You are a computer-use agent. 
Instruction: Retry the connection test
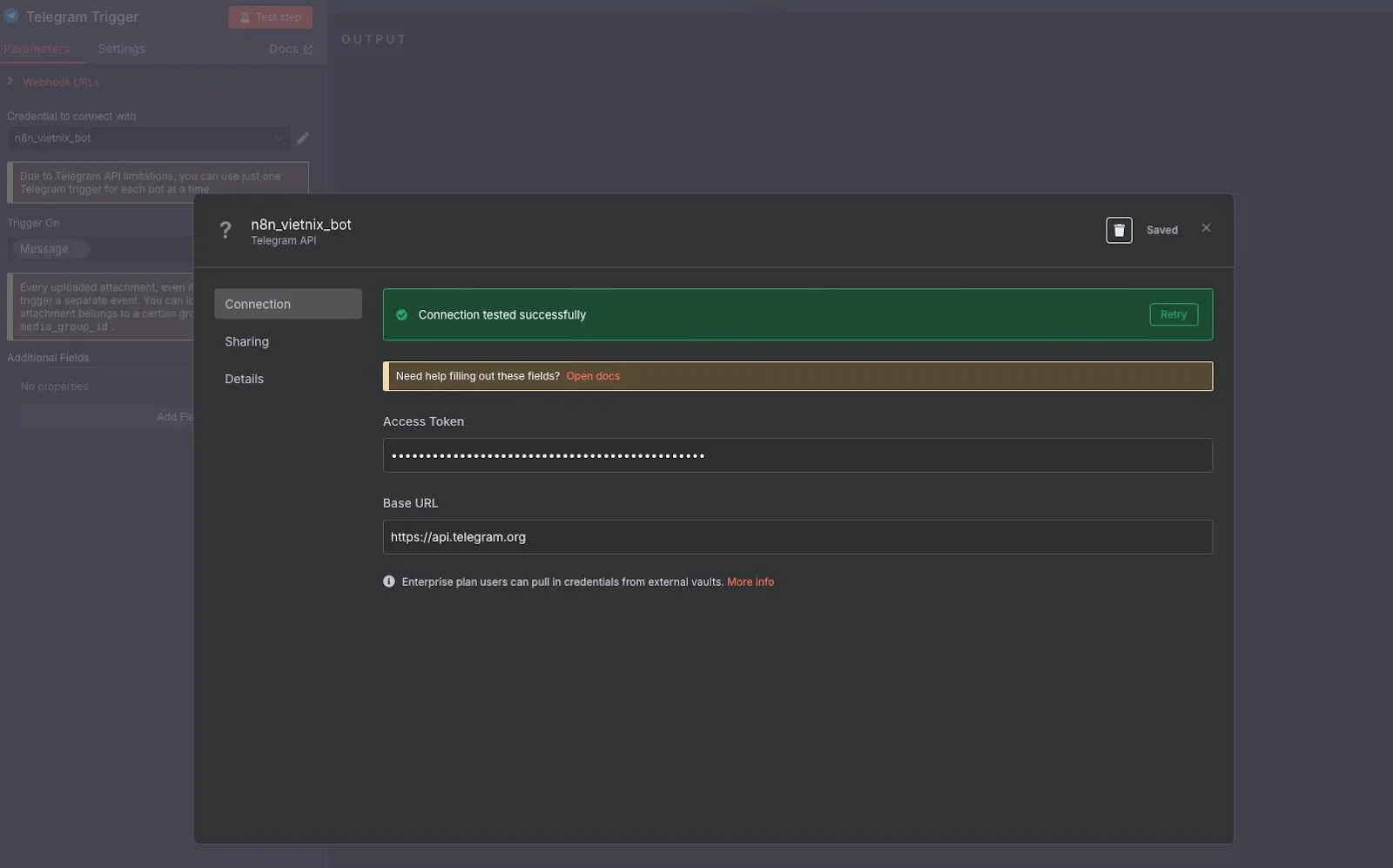(1173, 314)
